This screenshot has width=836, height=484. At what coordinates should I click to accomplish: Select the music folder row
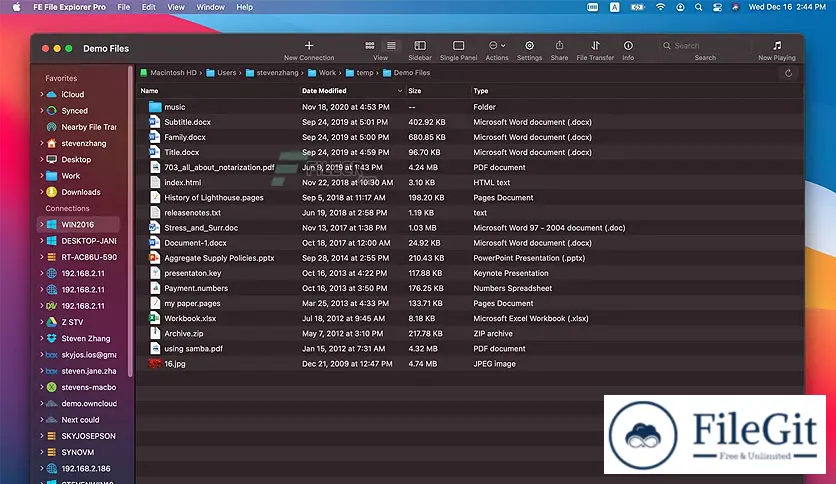pos(469,107)
